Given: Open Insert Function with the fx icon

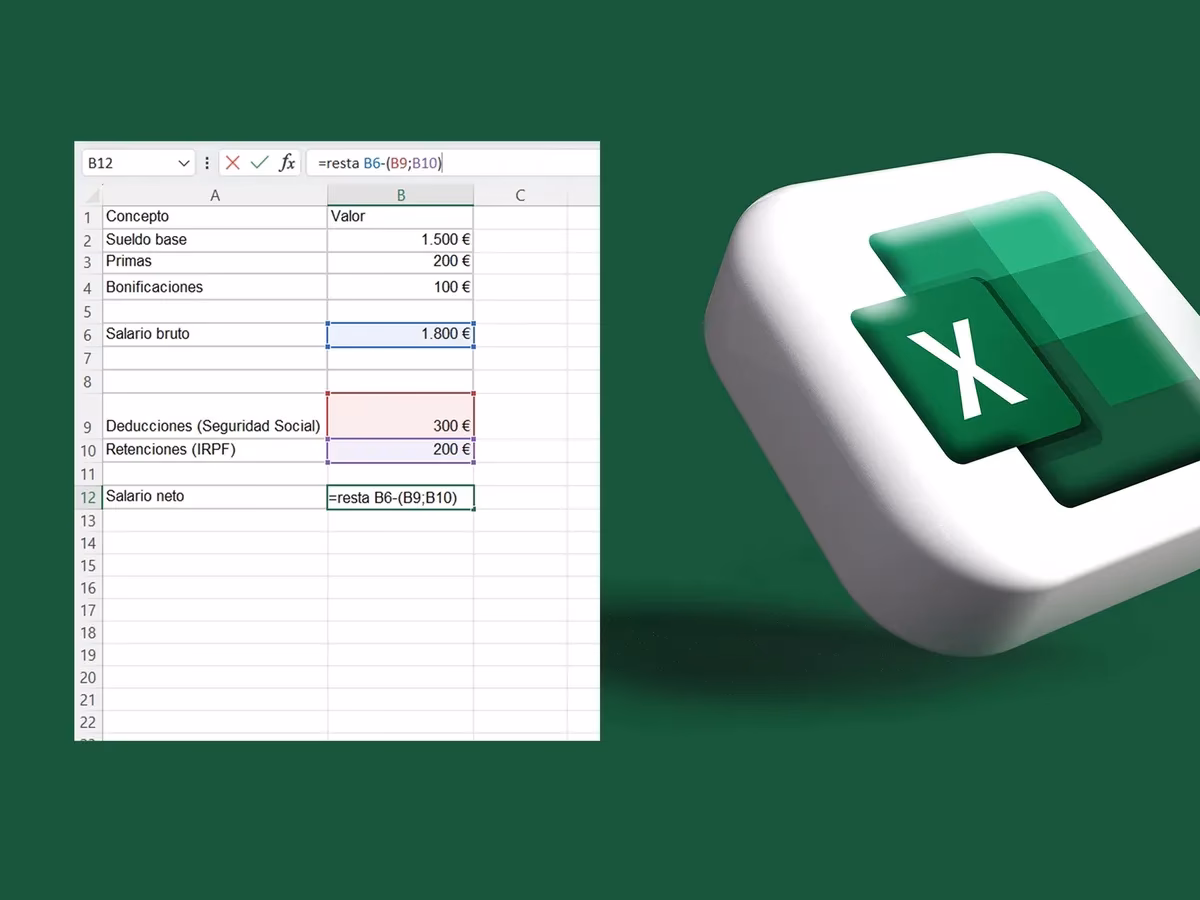Looking at the screenshot, I should pos(287,163).
